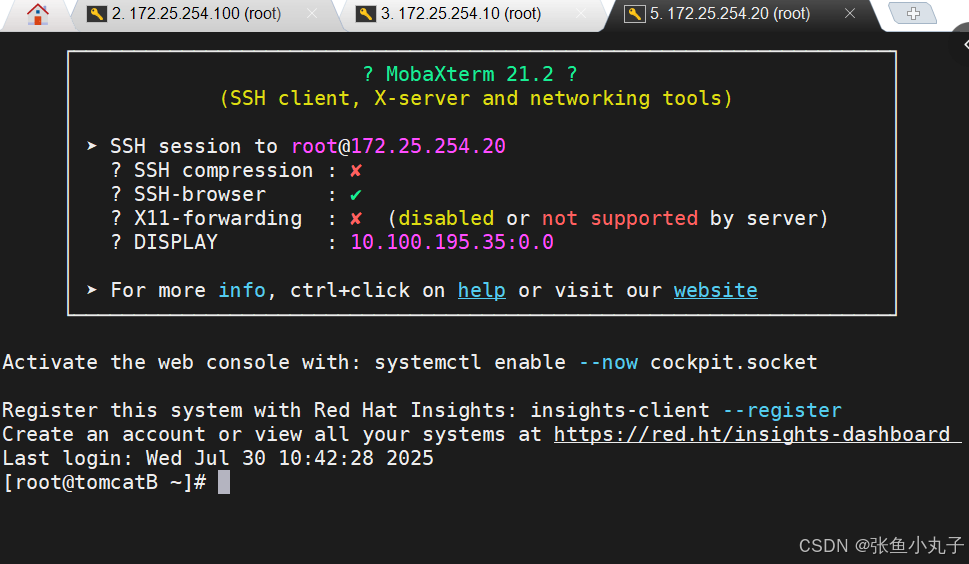Screen dimensions: 969x564
Task: Close the 172.25.254.10 (root) tab
Action: [581, 14]
